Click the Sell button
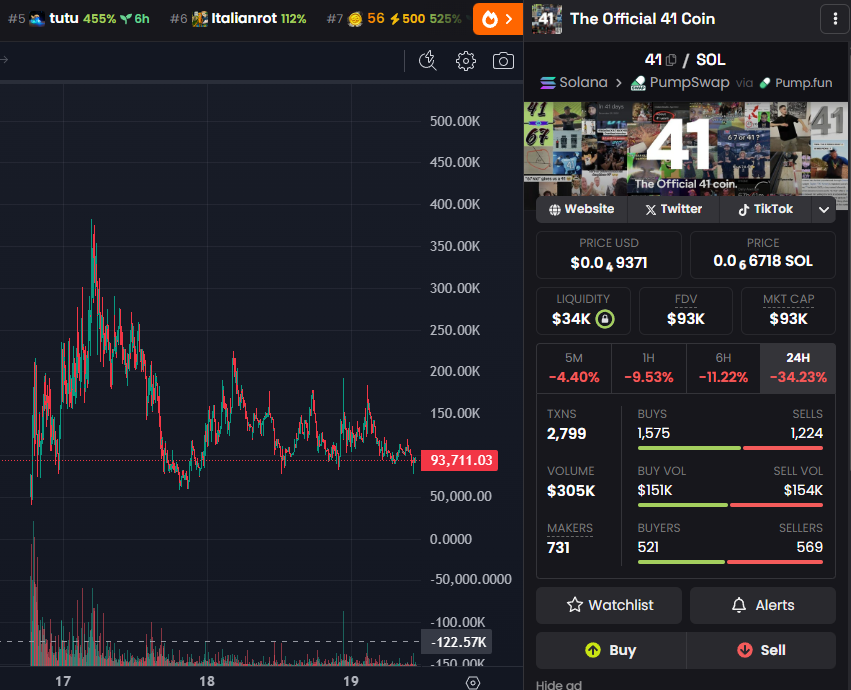This screenshot has width=851, height=690. tap(761, 650)
